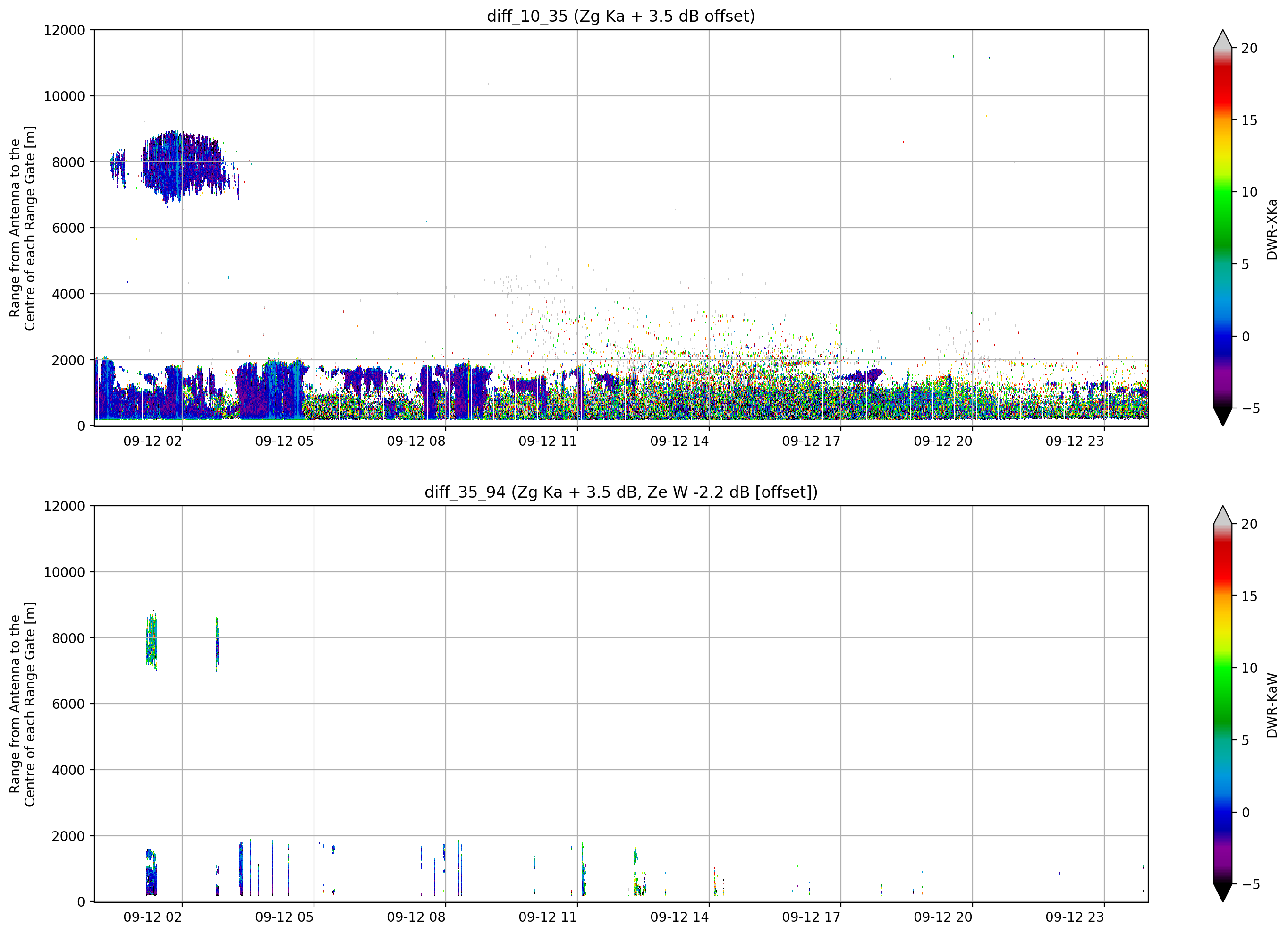Click '09-12 08' x-tick in diff_10_35 plot
Viewport: 1288px width, 934px height.
[x=416, y=442]
